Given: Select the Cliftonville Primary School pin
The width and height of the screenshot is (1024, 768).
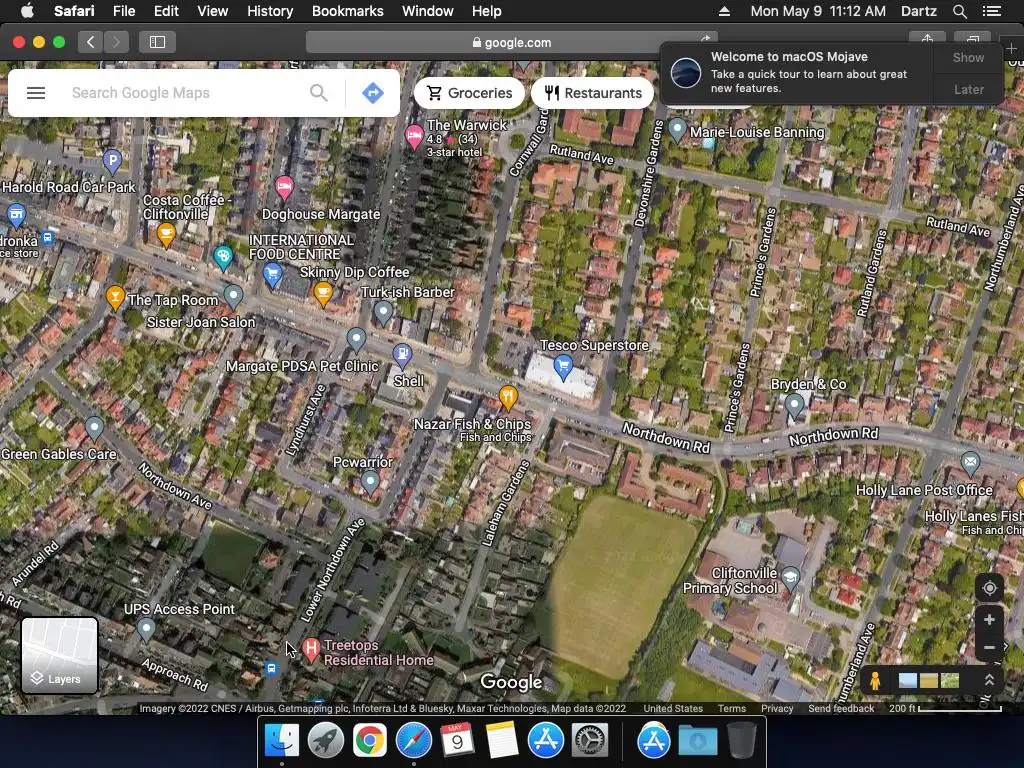Looking at the screenshot, I should point(791,578).
